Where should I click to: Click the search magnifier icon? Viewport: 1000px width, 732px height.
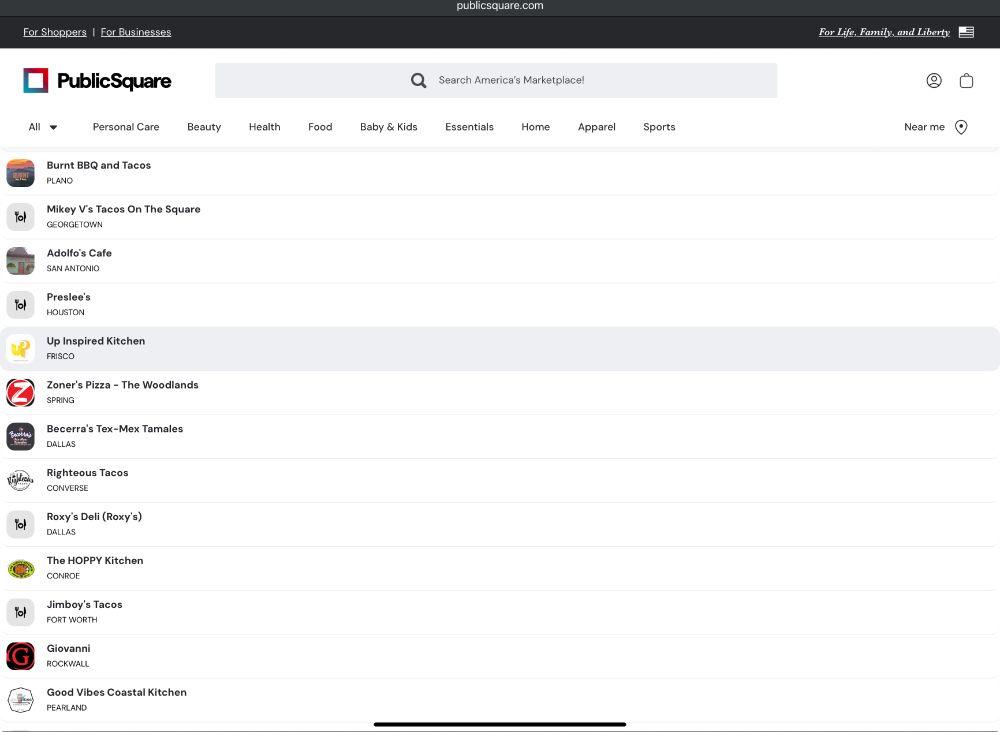[x=418, y=80]
